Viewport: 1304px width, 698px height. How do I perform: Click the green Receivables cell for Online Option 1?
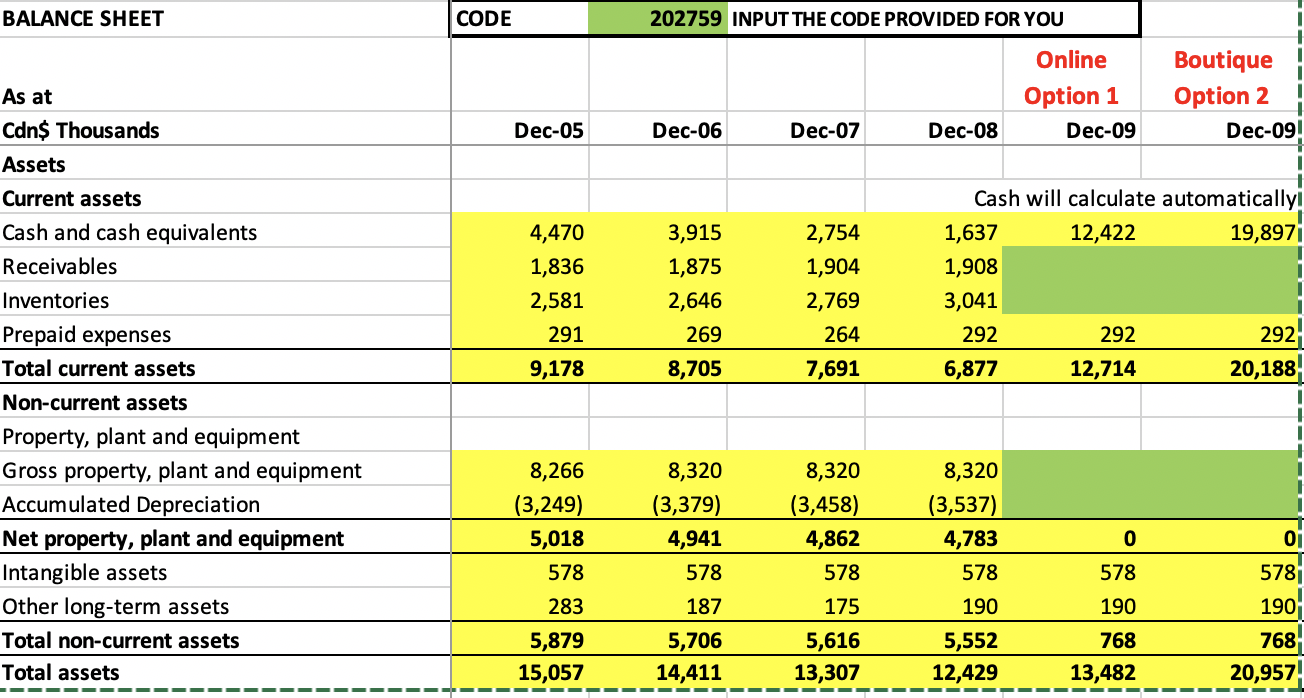click(1070, 266)
